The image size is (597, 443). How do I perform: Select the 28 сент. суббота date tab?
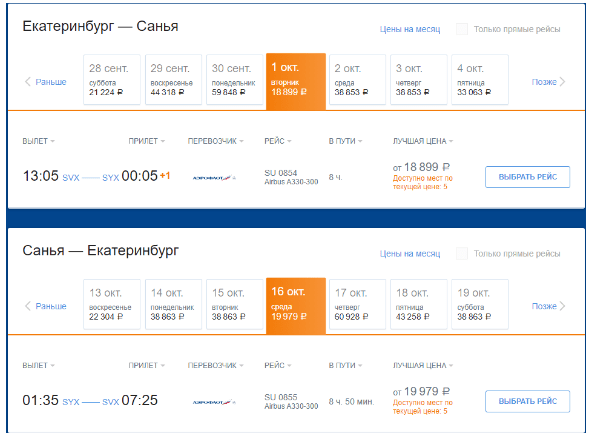[x=112, y=80]
